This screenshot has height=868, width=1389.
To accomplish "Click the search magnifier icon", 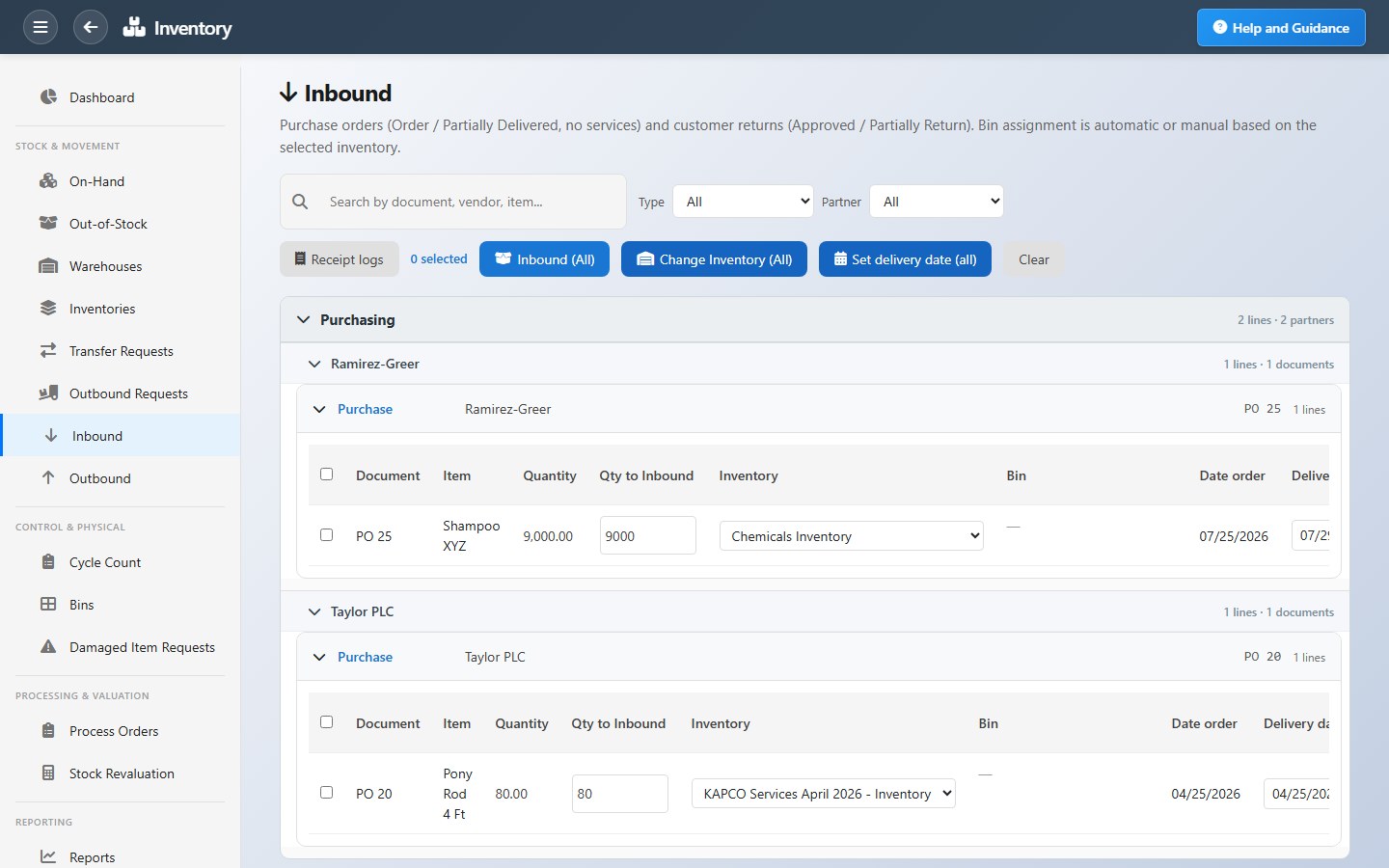I will click(x=300, y=202).
